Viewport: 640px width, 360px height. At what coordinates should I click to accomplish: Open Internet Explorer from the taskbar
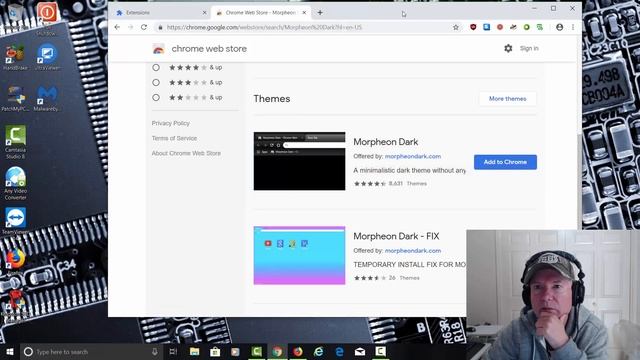click(x=319, y=351)
